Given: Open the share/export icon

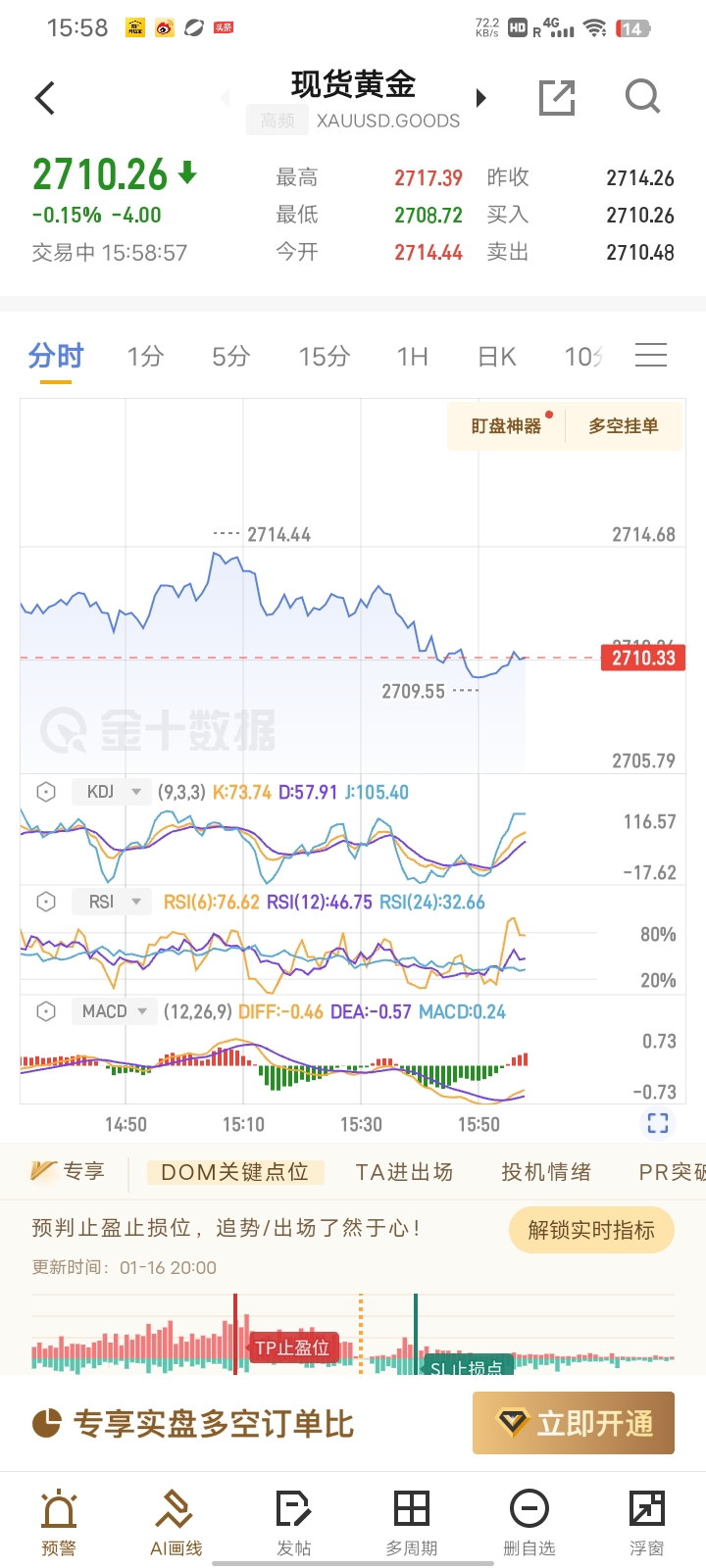Looking at the screenshot, I should click(557, 98).
